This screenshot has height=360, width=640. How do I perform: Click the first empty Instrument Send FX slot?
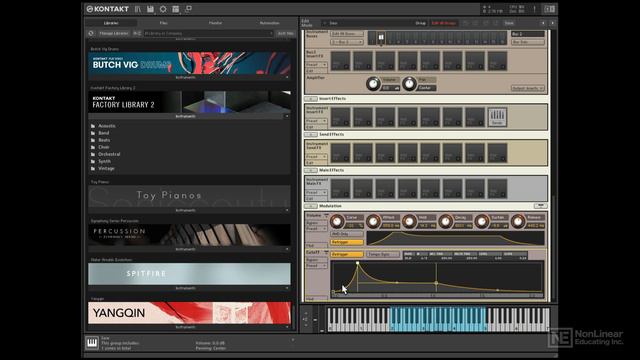point(340,153)
